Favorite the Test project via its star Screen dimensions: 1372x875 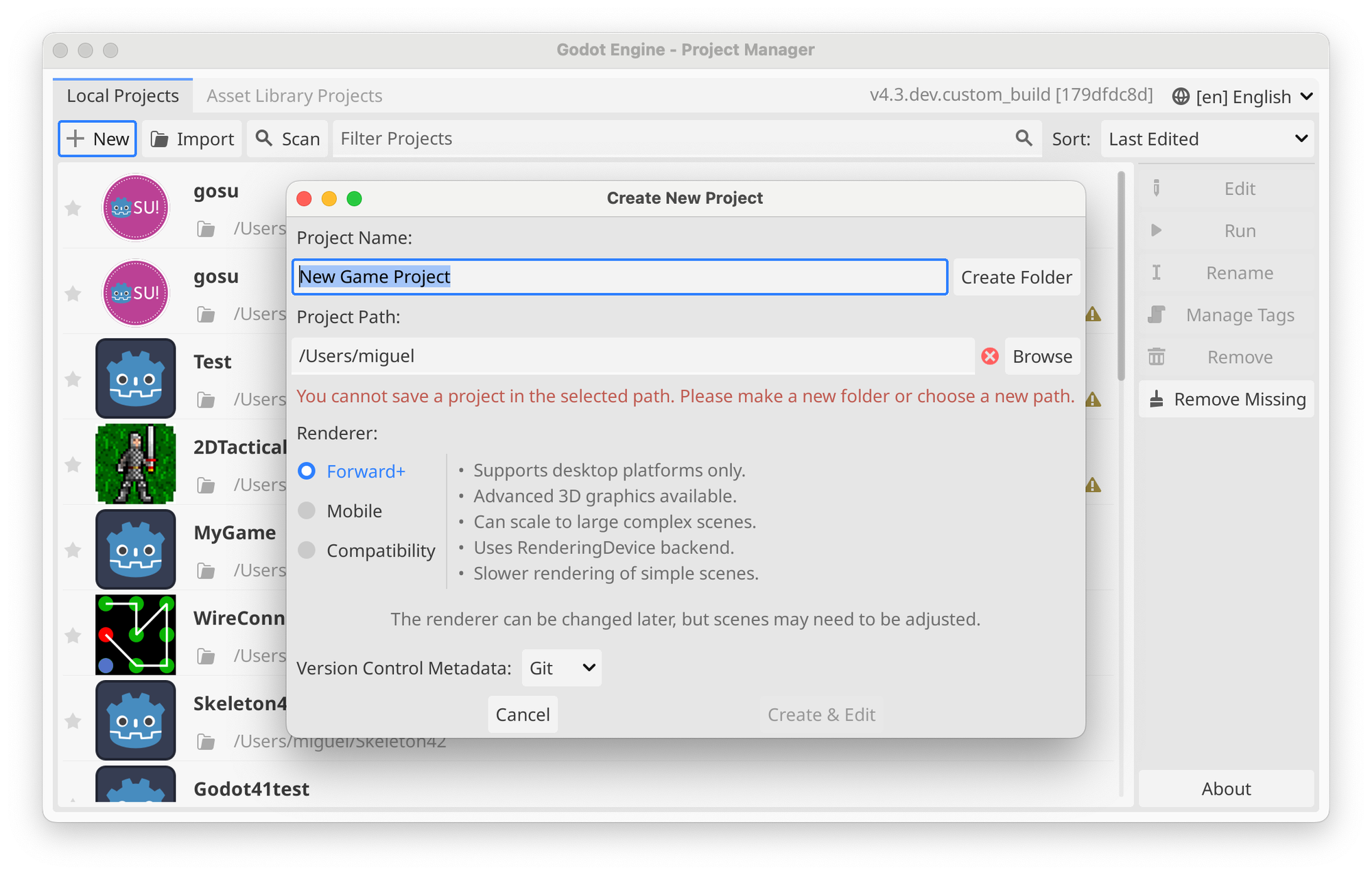73,379
